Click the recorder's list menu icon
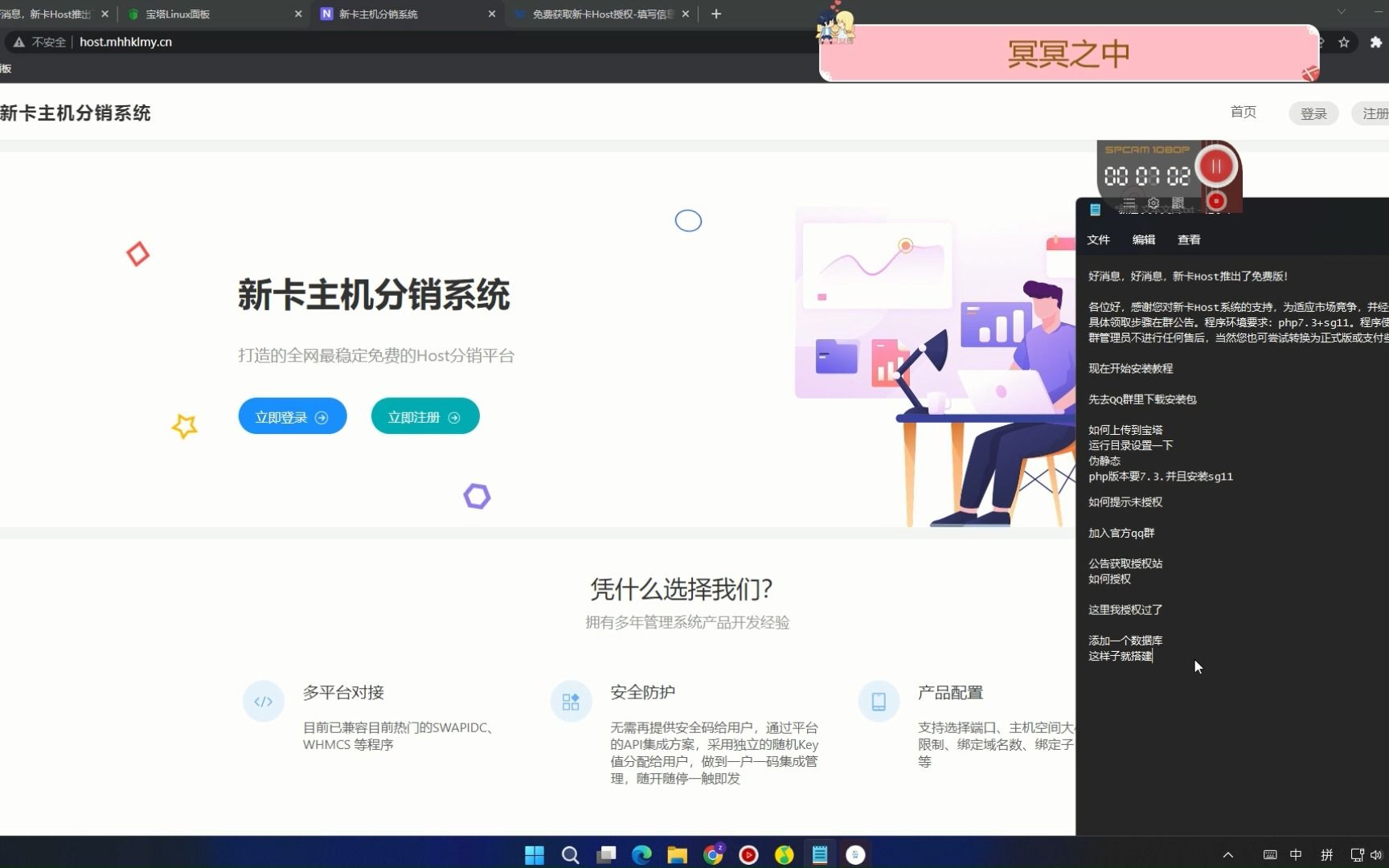 tap(1129, 203)
